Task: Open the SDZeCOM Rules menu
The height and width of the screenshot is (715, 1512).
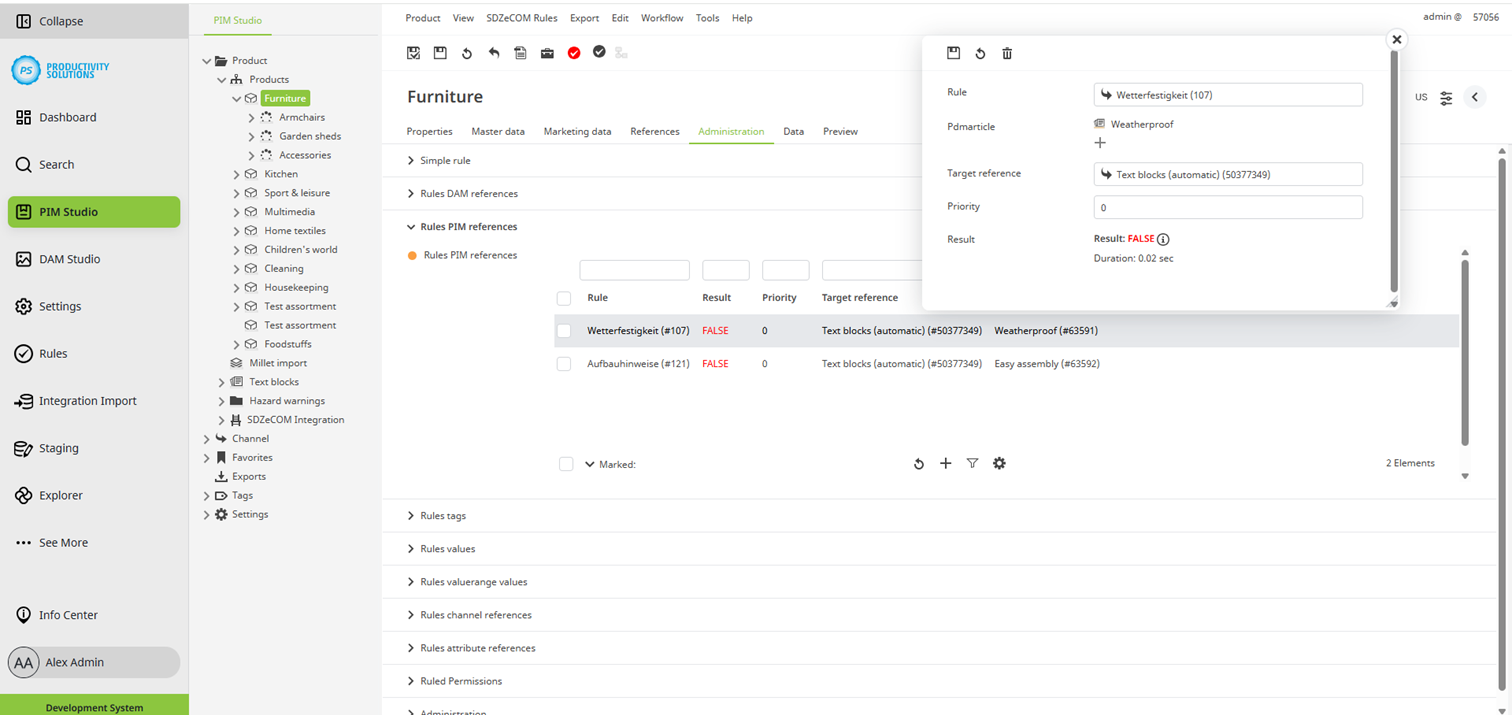Action: coord(521,18)
